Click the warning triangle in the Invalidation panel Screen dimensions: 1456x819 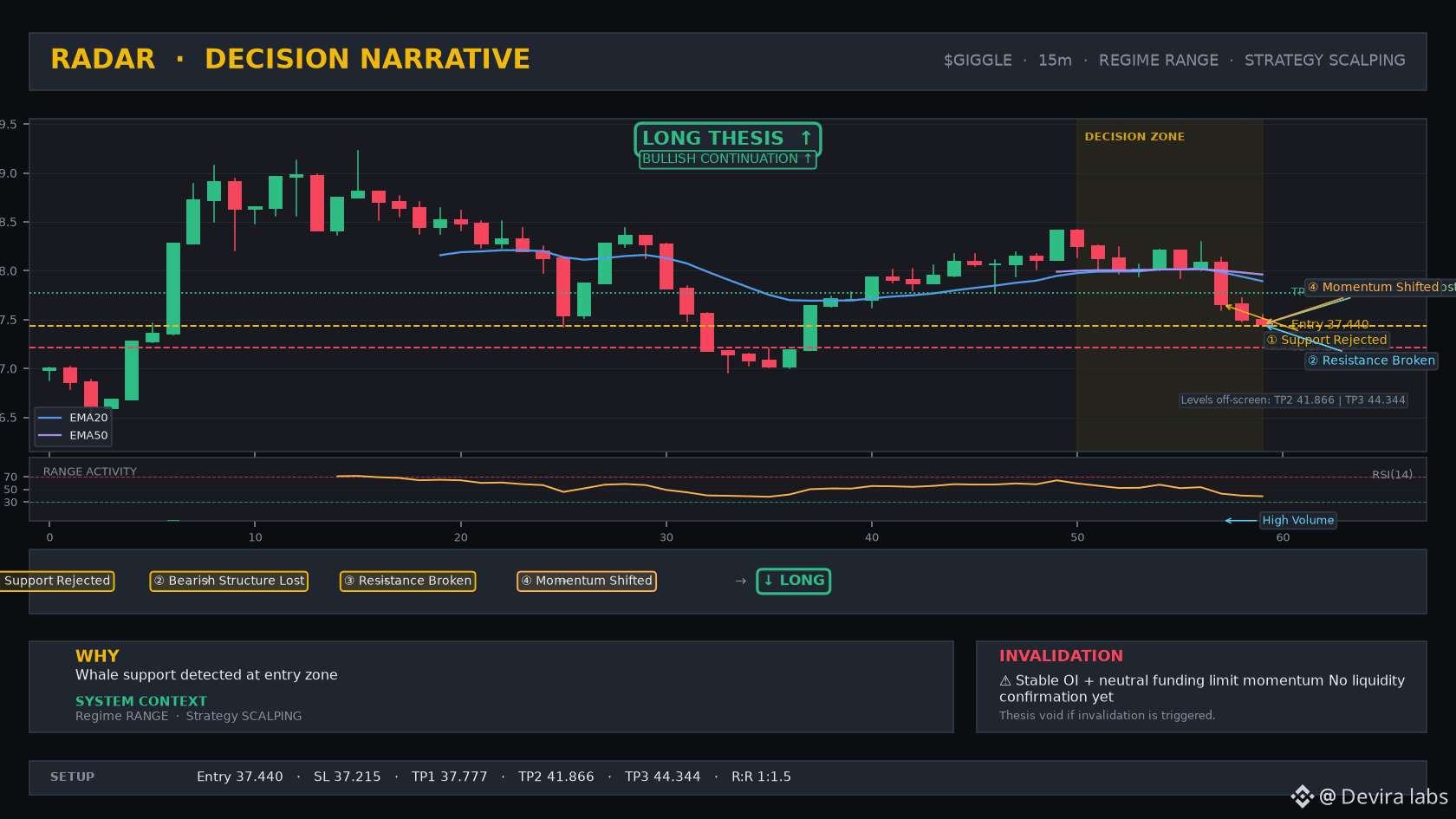[1005, 681]
